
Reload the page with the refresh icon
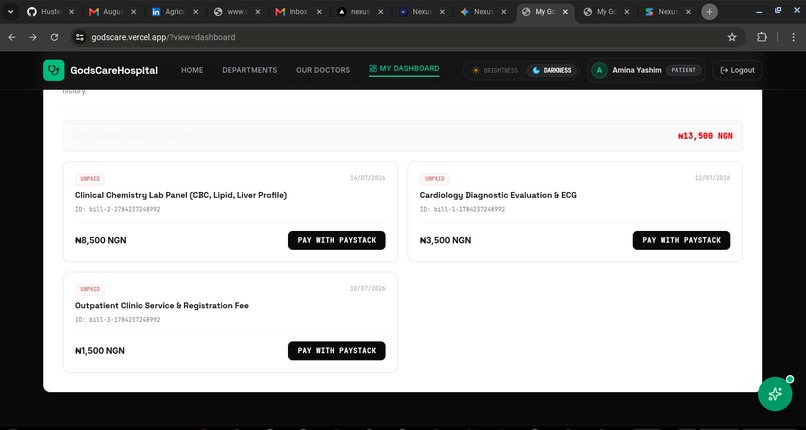pos(54,37)
